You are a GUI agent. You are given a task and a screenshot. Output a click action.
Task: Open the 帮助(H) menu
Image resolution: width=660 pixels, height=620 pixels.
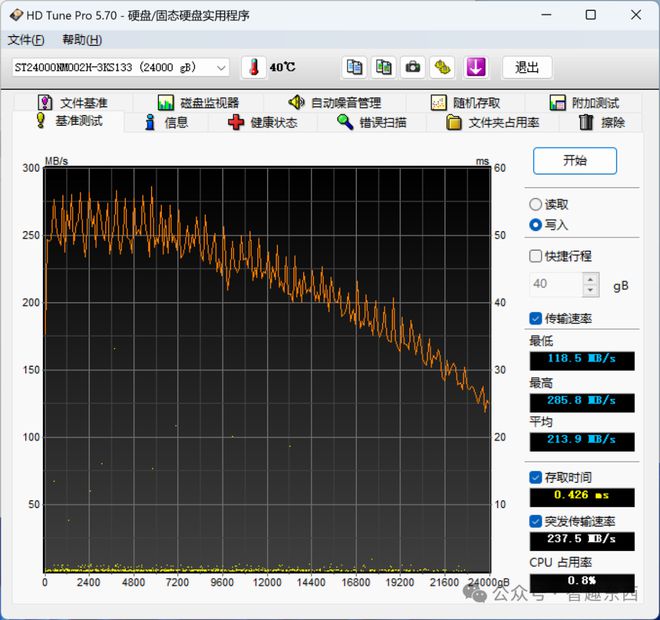(82, 40)
